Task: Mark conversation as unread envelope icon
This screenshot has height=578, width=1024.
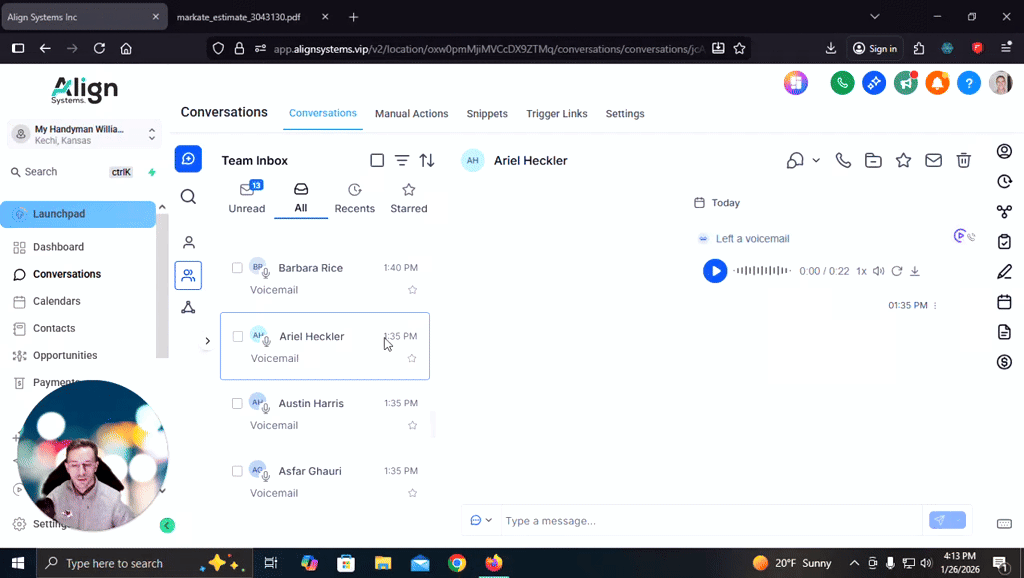Action: click(933, 160)
